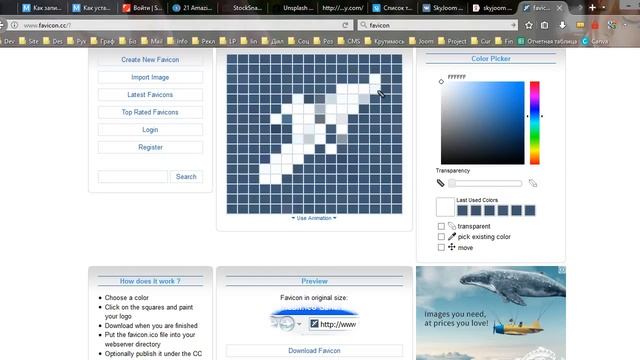Image resolution: width=640 pixels, height=360 pixels.
Task: Open the Крупмаось bookmarks folder
Action: click(384, 41)
